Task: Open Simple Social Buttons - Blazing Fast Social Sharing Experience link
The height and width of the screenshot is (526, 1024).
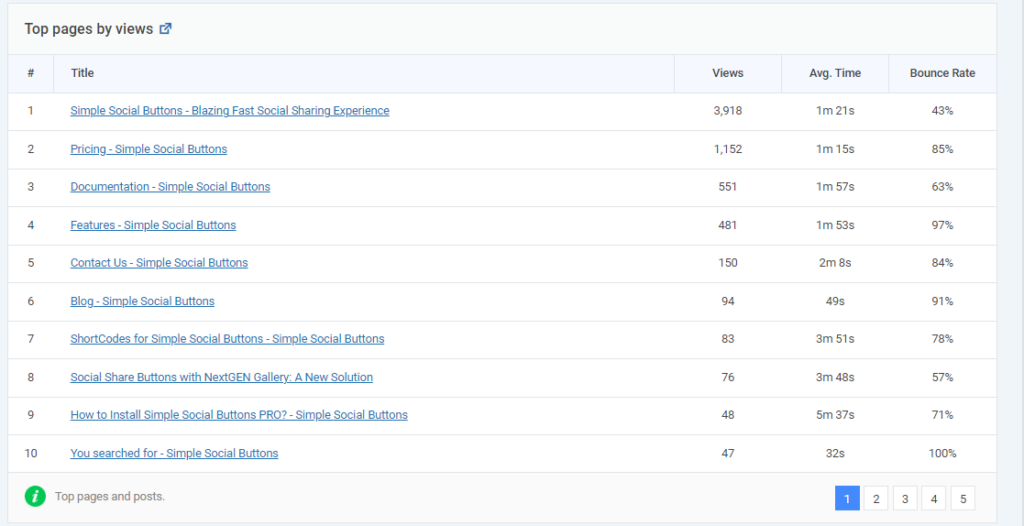Action: point(230,111)
